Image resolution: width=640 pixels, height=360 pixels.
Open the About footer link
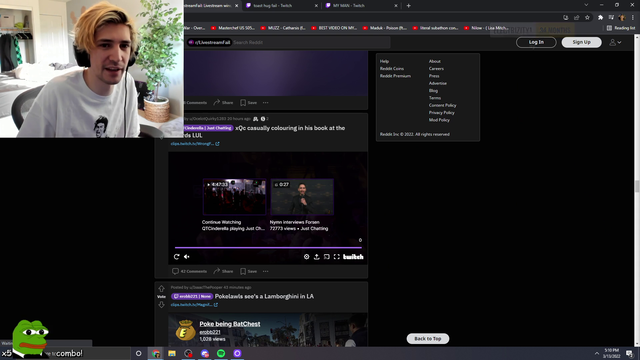[x=435, y=61]
